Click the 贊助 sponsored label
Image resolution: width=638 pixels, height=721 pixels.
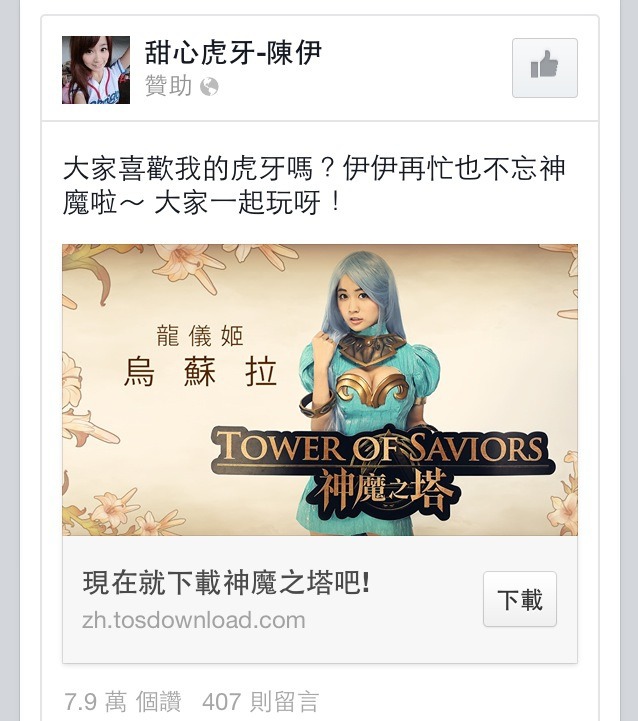(x=168, y=86)
